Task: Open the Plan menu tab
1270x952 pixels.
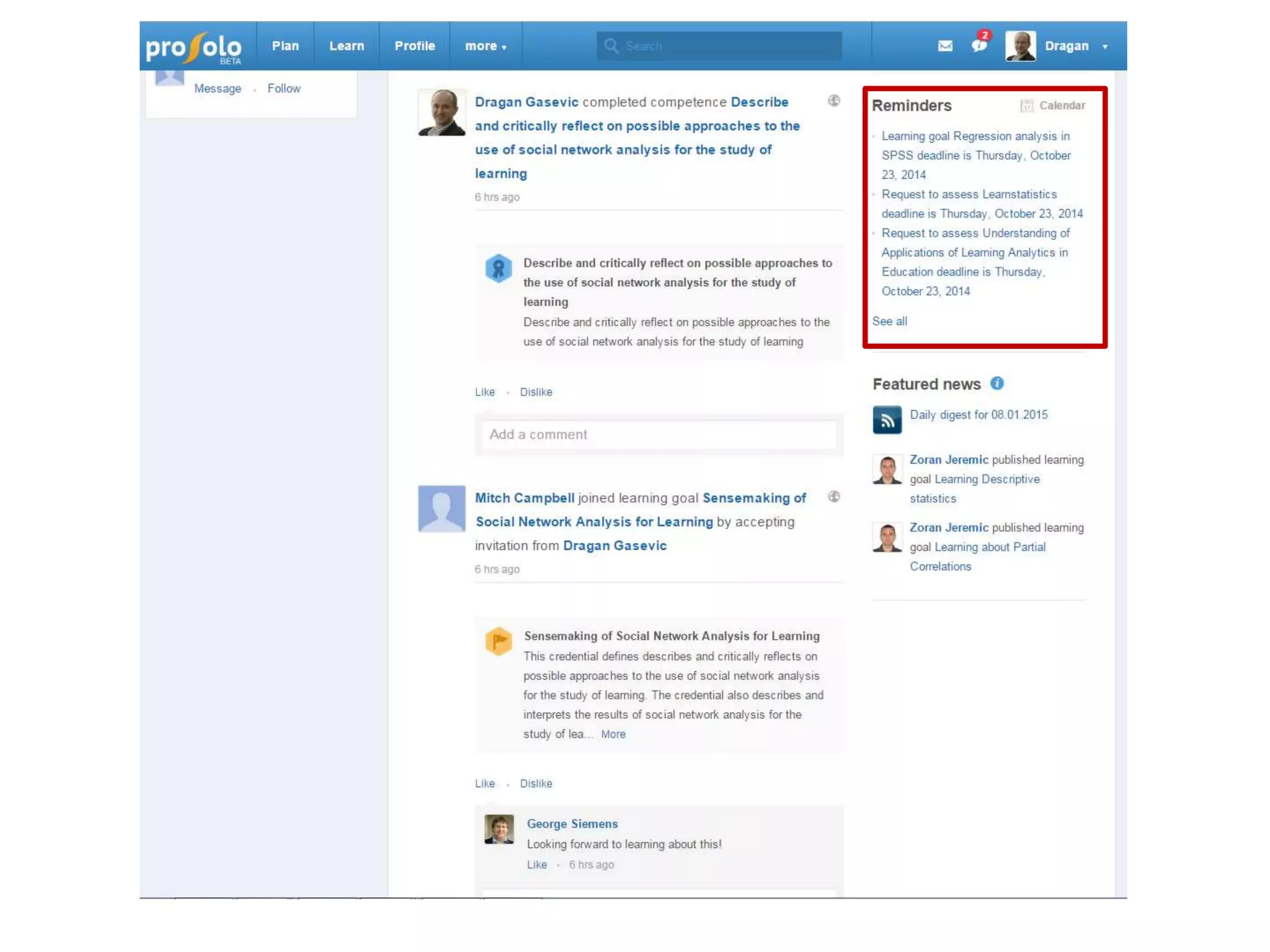Action: pos(285,46)
